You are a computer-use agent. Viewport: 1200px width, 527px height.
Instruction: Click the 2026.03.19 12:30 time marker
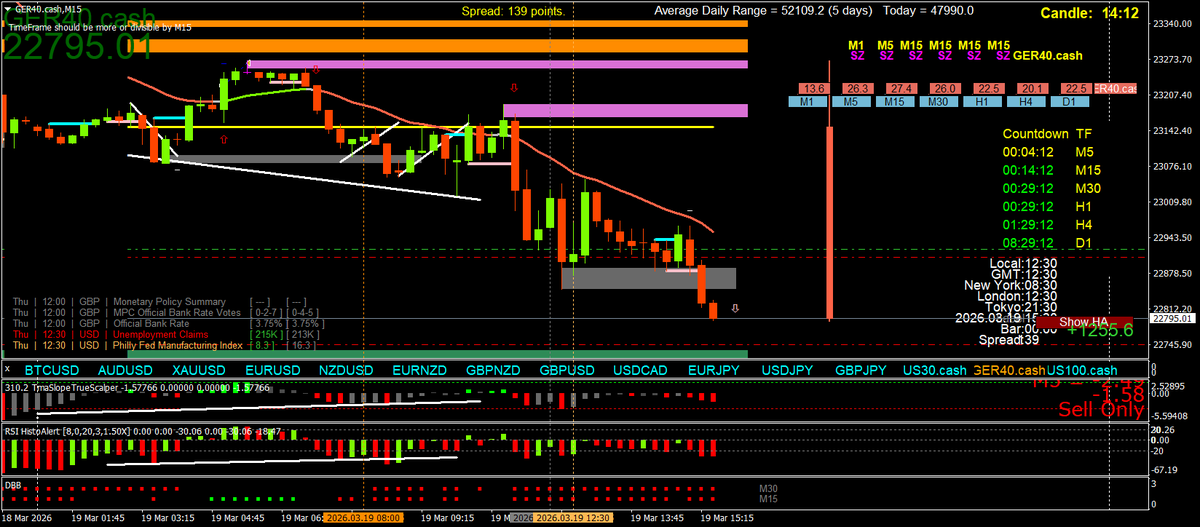pyautogui.click(x=575, y=519)
